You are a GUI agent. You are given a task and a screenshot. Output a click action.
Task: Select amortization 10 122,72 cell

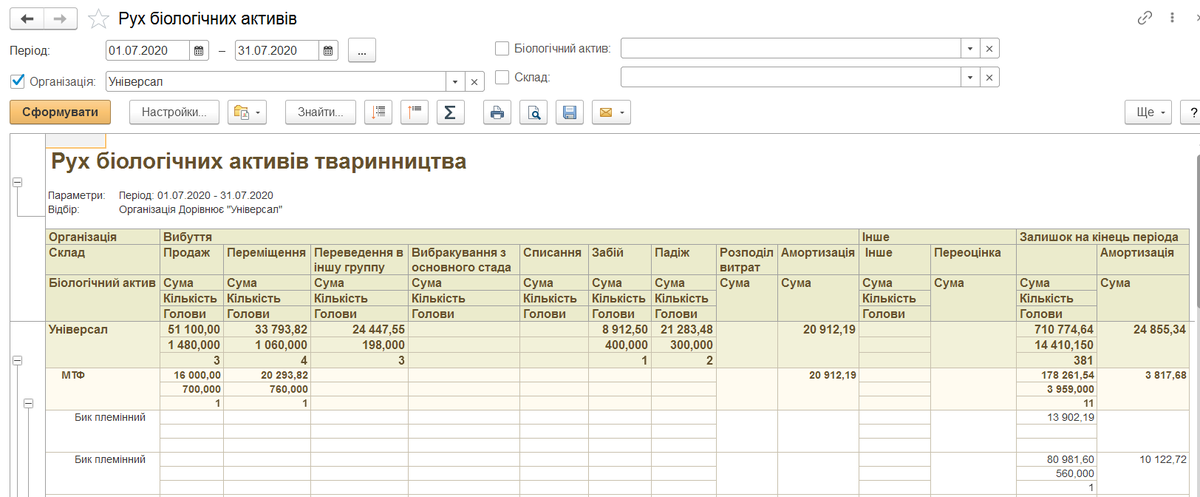(1144, 460)
